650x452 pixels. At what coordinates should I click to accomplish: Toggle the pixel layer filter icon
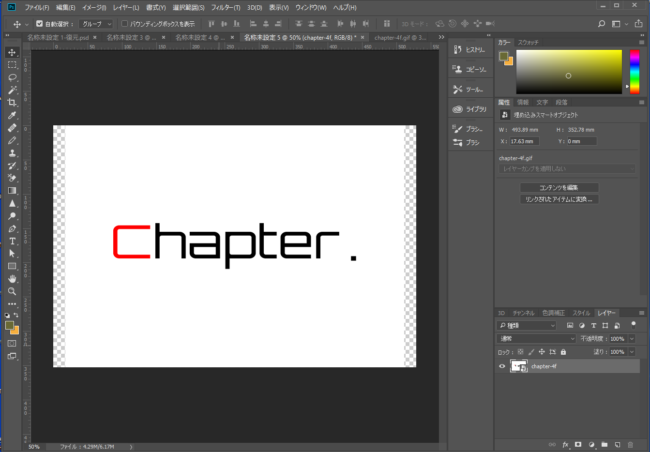pyautogui.click(x=570, y=326)
